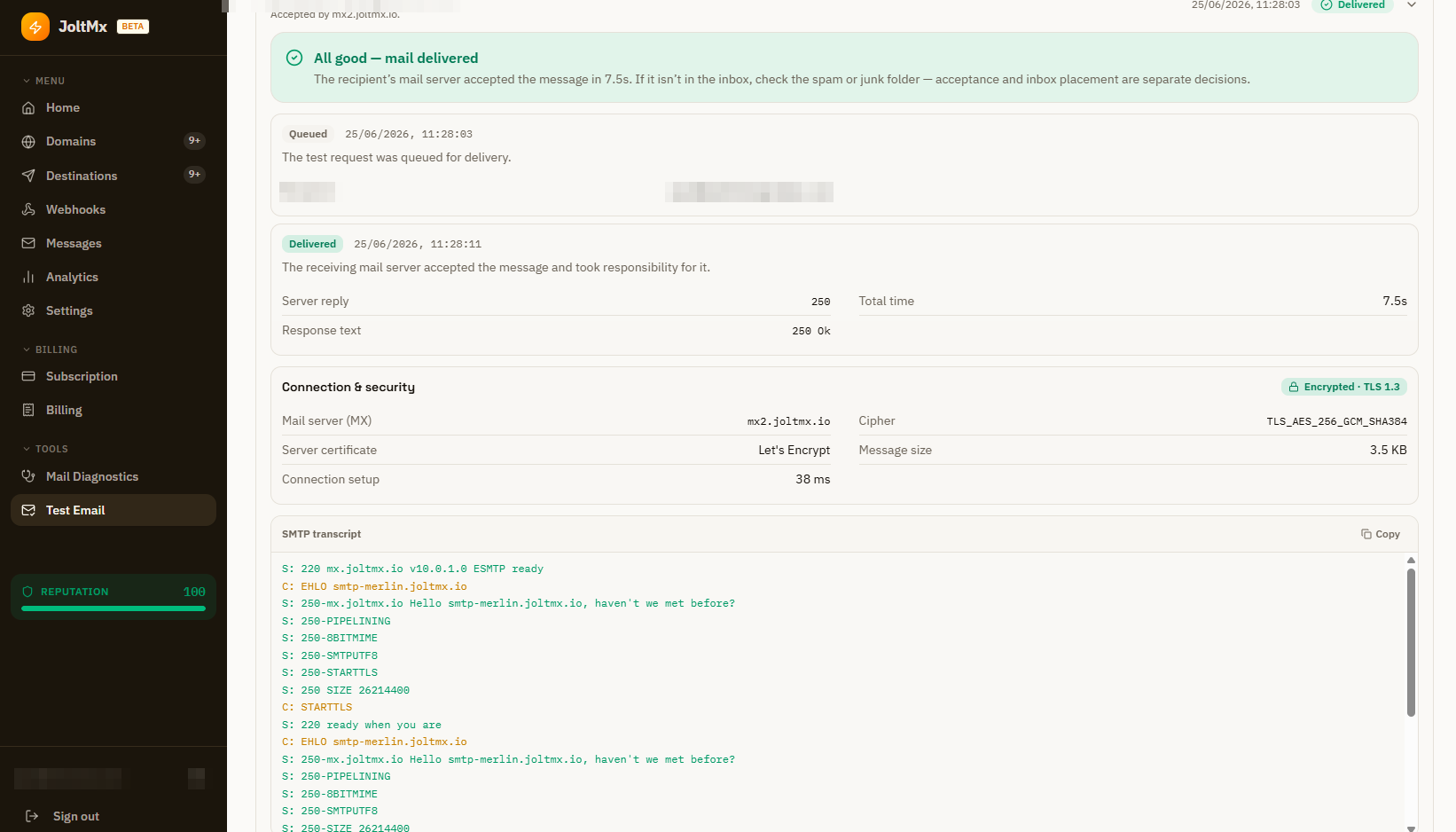Click the Domains 9+ count badge

coord(194,140)
